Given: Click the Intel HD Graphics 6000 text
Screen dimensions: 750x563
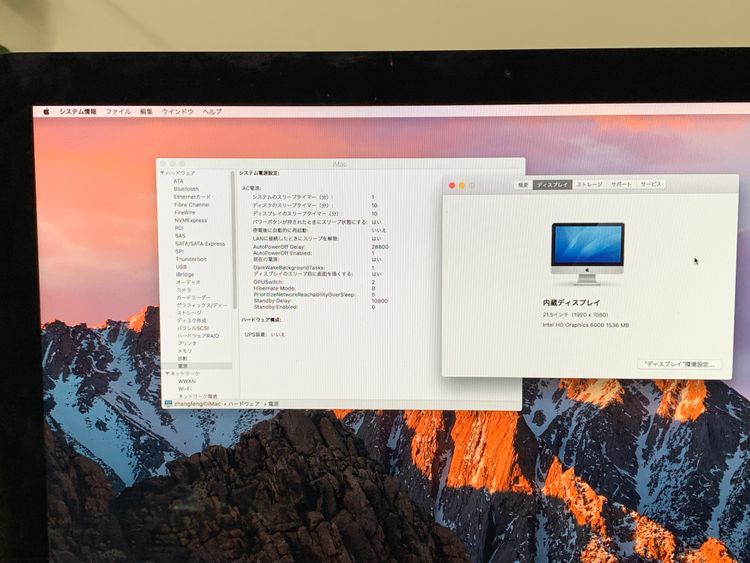Looking at the screenshot, I should (x=586, y=325).
